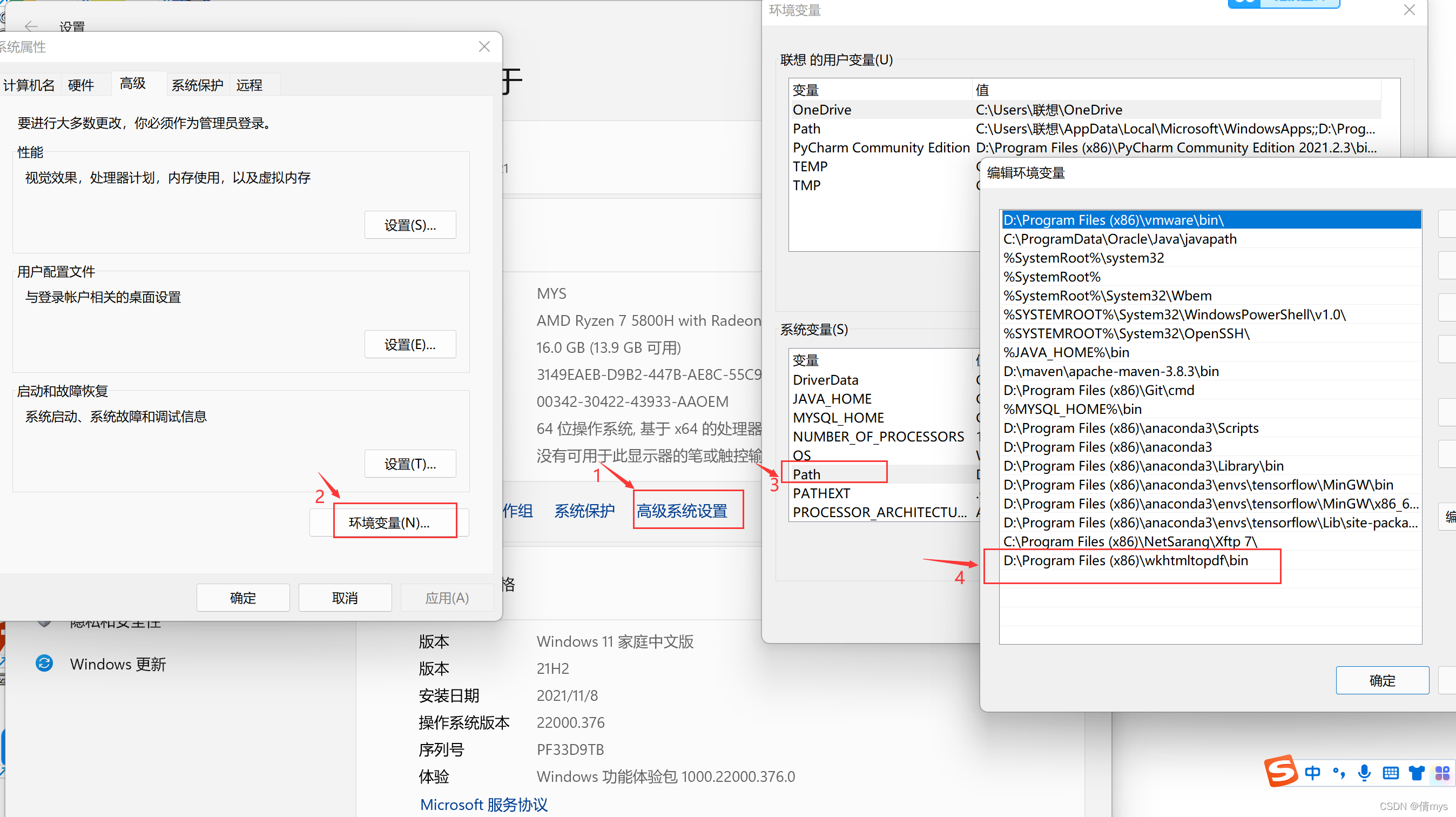Image resolution: width=1456 pixels, height=817 pixels.
Task: Select the anaconda3\Library\bin entry
Action: pyautogui.click(x=1211, y=466)
